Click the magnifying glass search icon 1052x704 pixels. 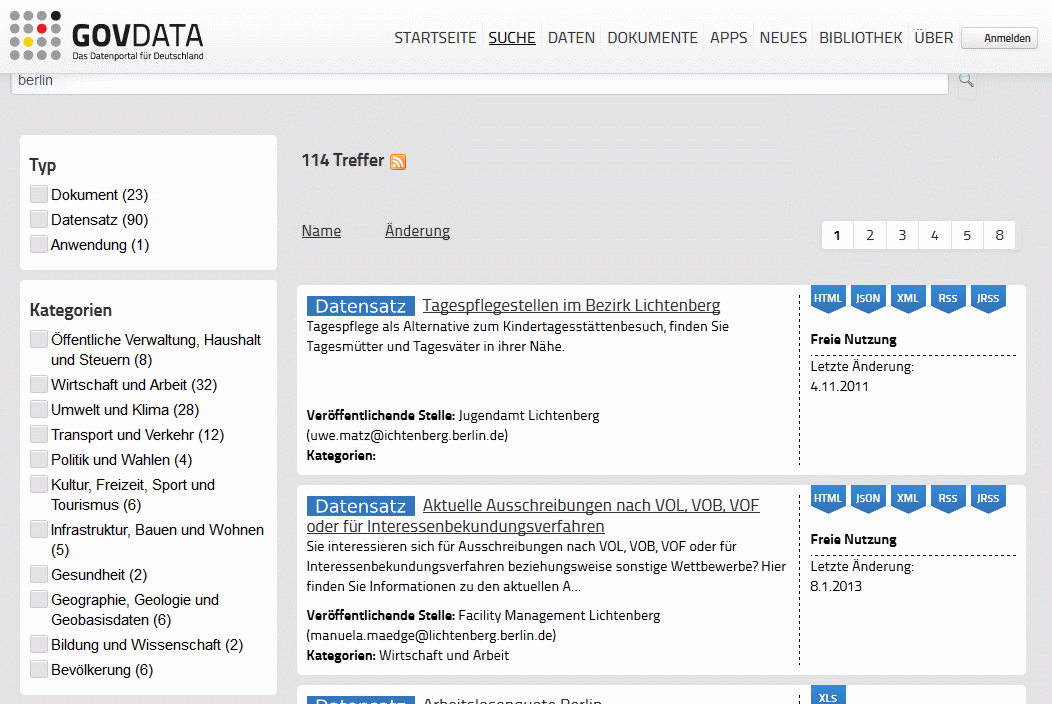coord(966,81)
